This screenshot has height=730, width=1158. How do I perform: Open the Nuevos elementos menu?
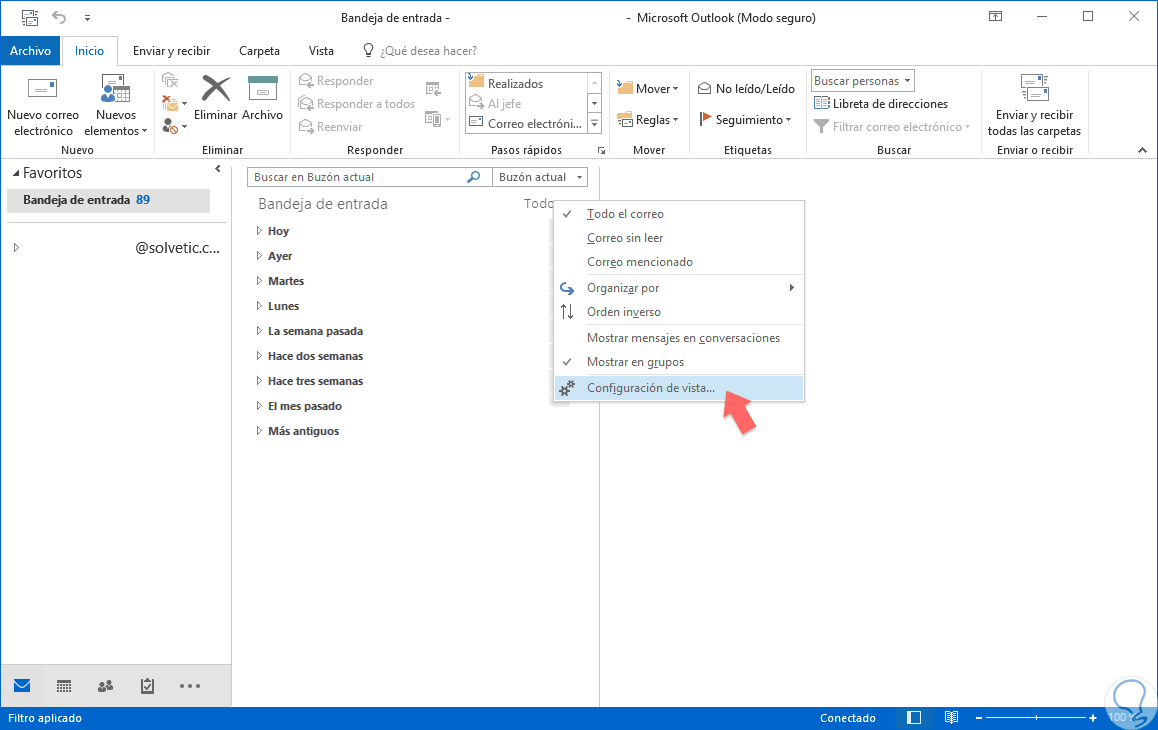coord(116,106)
